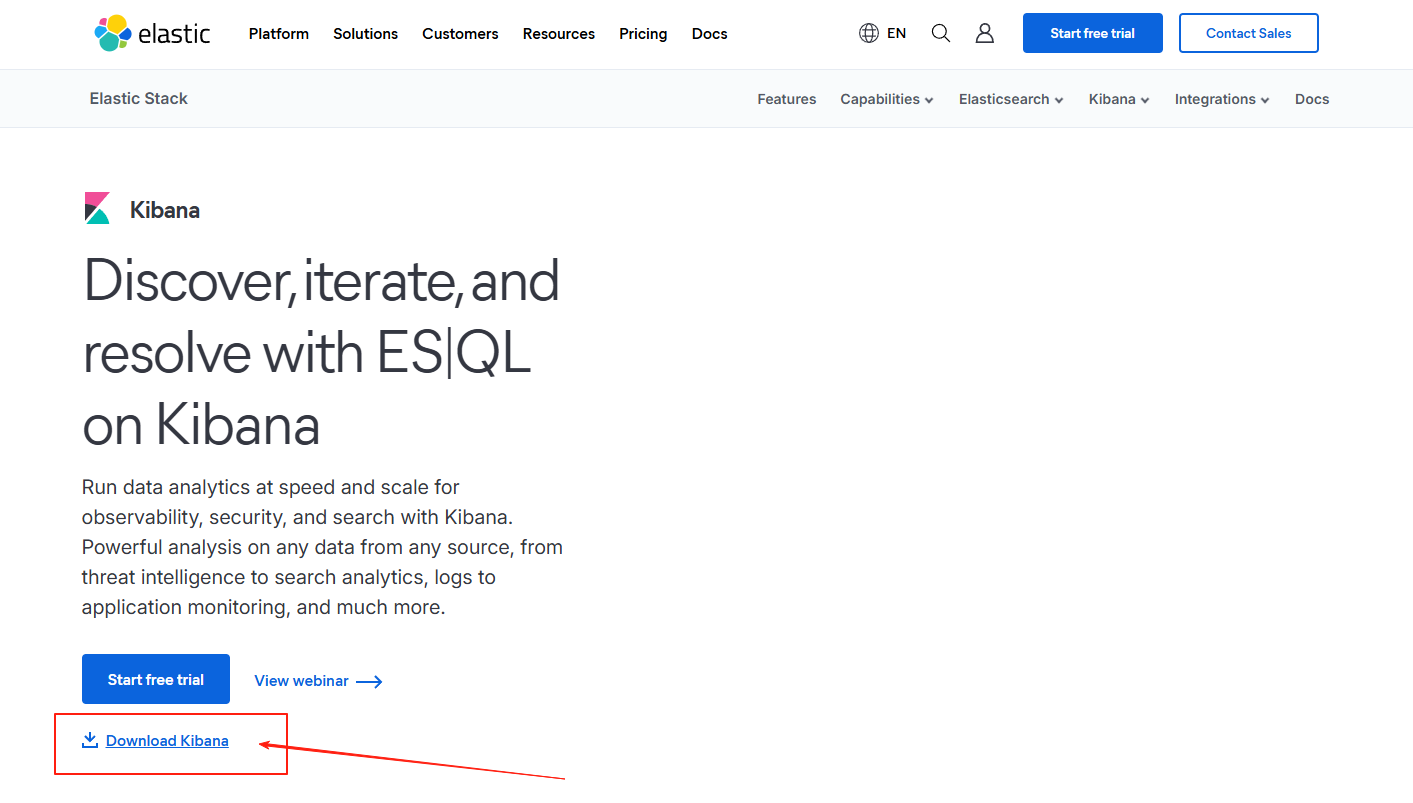Screen dimensions: 1413x803
Task: Open Docs in the top navigation bar
Action: coord(709,34)
